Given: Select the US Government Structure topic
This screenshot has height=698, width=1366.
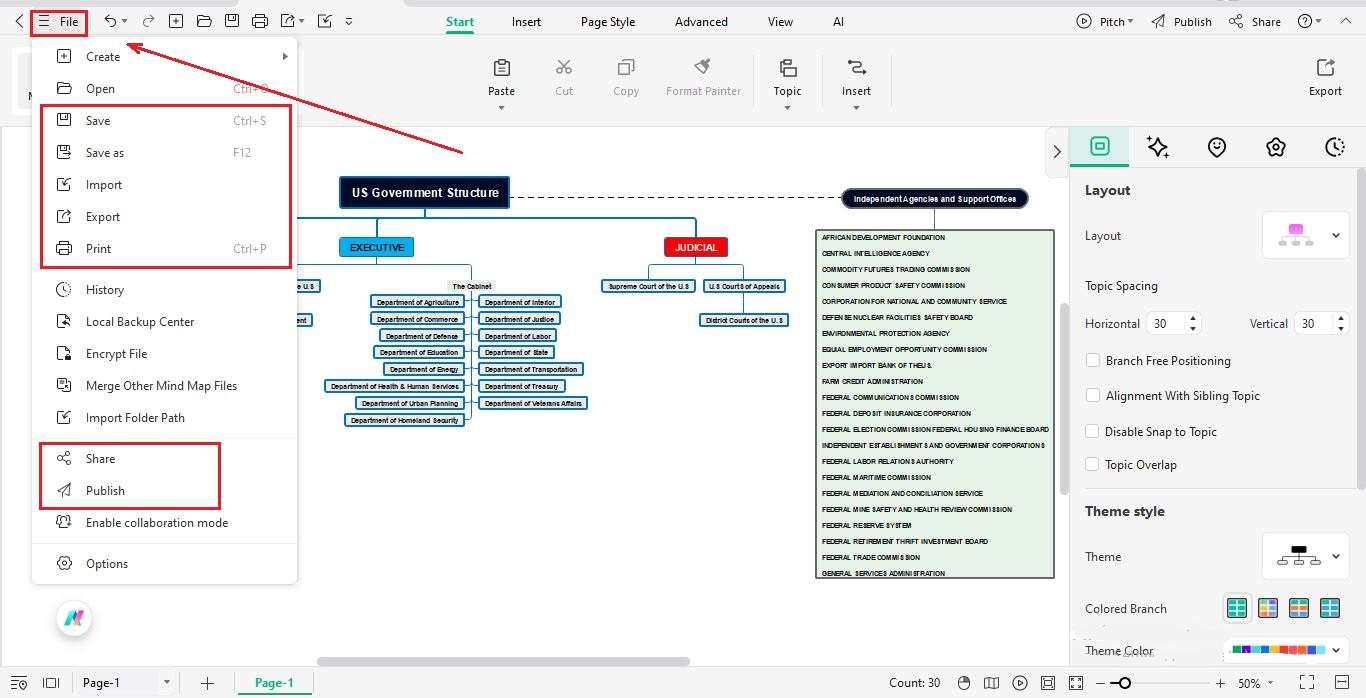Looking at the screenshot, I should (x=425, y=193).
